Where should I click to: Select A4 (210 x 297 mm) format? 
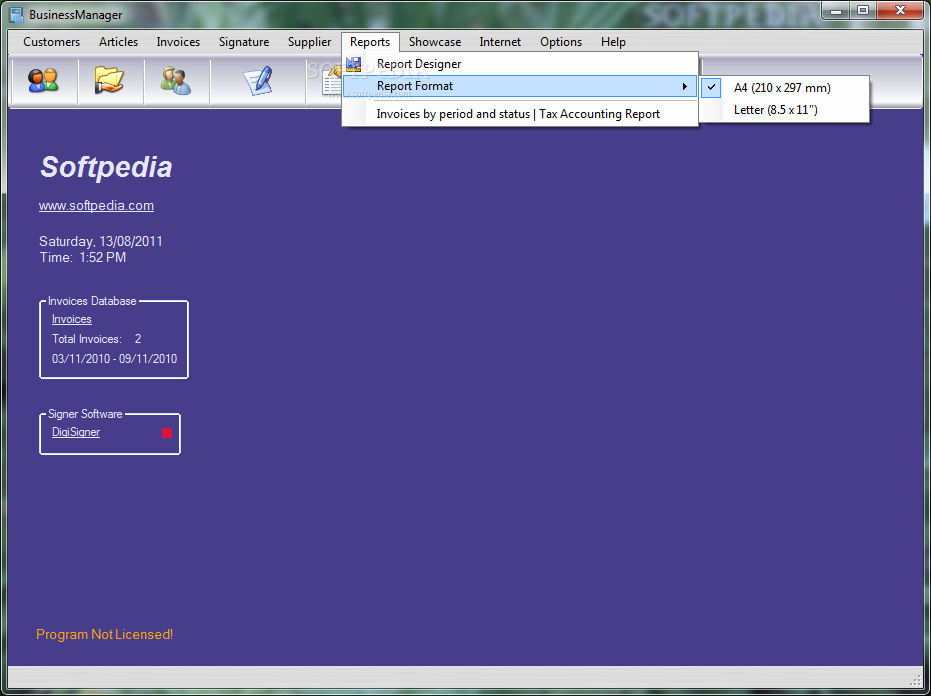click(785, 88)
